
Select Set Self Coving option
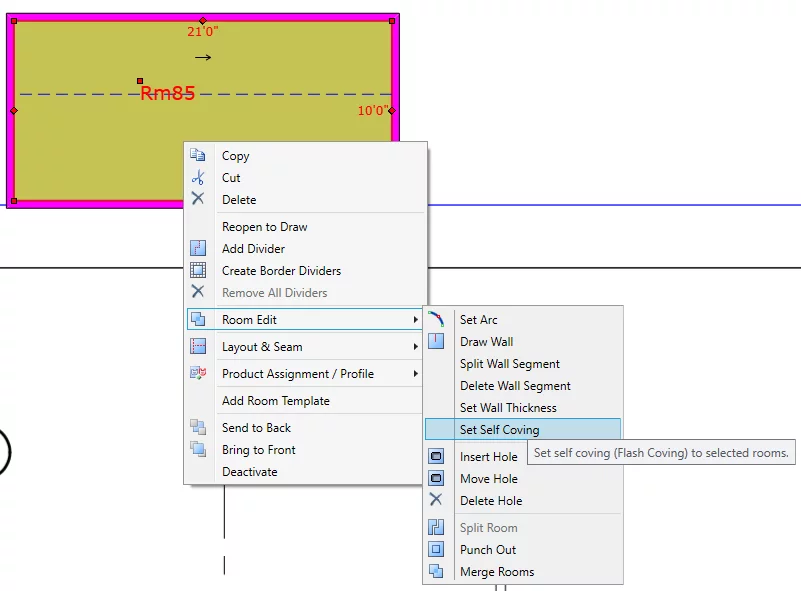coord(499,430)
